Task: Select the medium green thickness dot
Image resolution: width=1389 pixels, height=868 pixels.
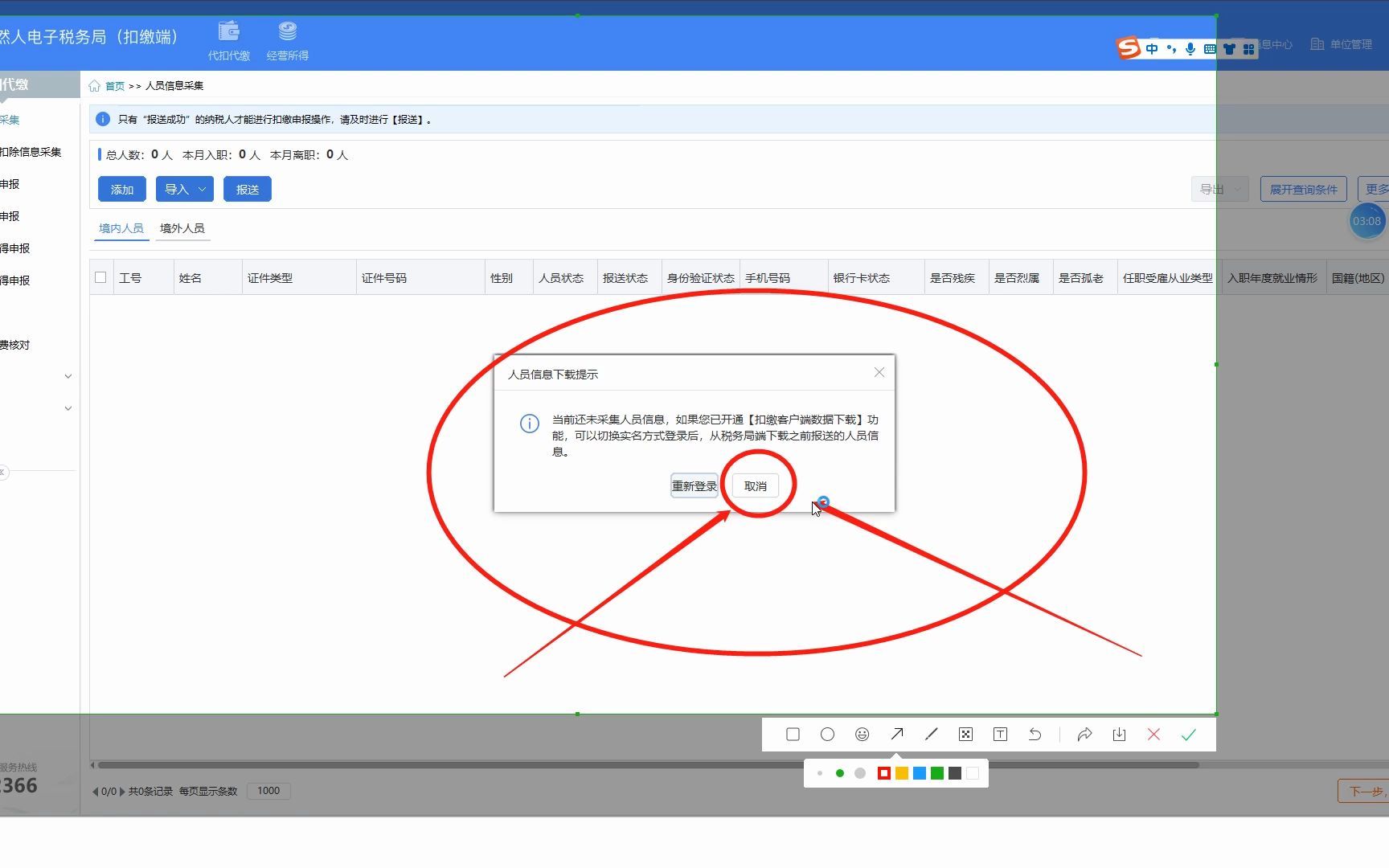Action: coord(840,773)
